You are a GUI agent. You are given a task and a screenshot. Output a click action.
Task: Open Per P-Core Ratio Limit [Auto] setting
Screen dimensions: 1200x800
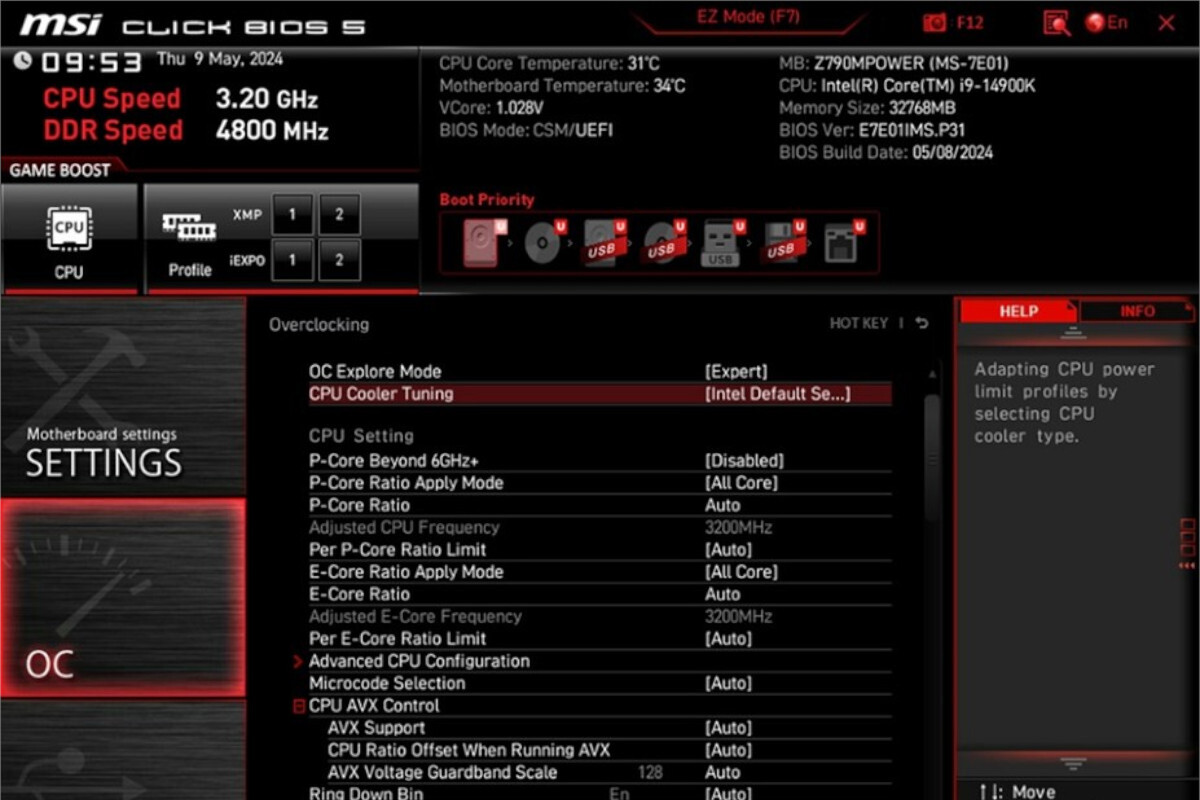(727, 550)
